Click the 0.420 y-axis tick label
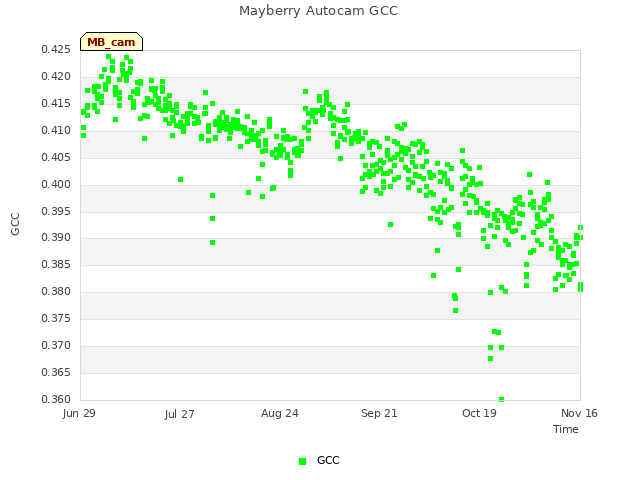Screen dimensions: 640x480 point(56,76)
